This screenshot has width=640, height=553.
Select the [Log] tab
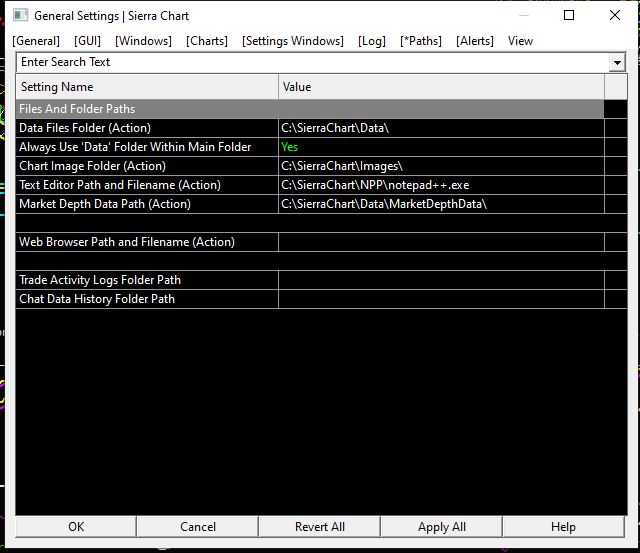372,41
